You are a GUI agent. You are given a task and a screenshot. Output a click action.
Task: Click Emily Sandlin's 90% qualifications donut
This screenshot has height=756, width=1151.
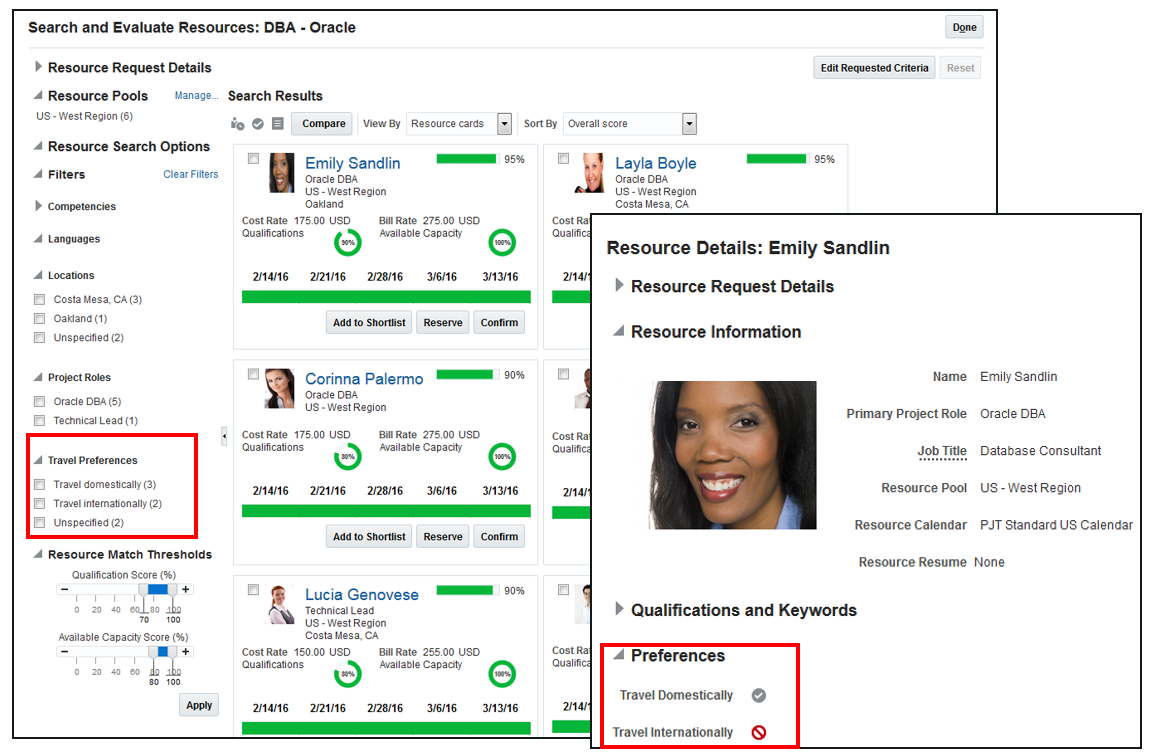pos(347,243)
